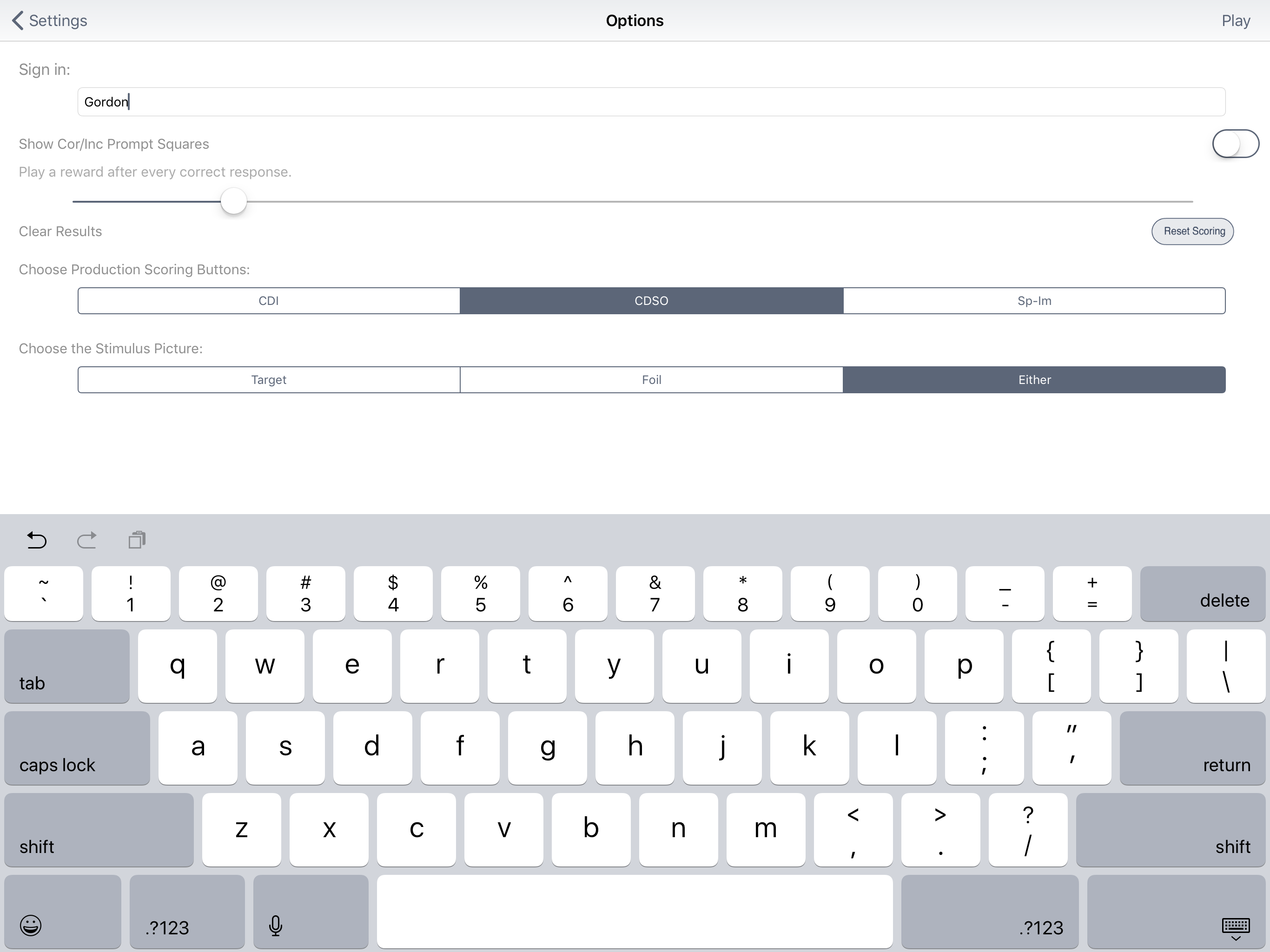
Task: Select CDI scoring buttons segment
Action: [x=269, y=301]
